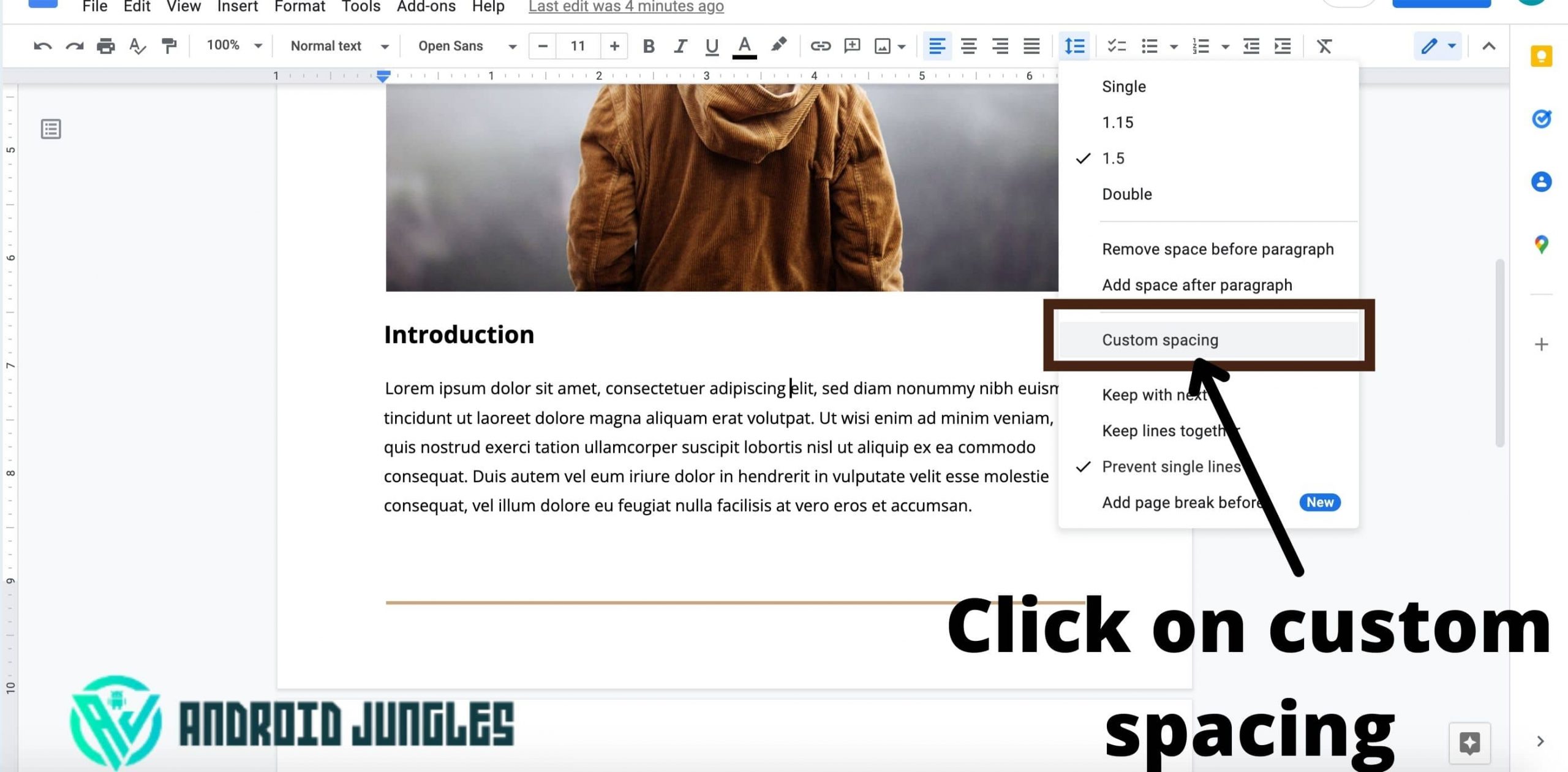Open the Add-ons menu
The width and height of the screenshot is (1568, 772).
[426, 7]
